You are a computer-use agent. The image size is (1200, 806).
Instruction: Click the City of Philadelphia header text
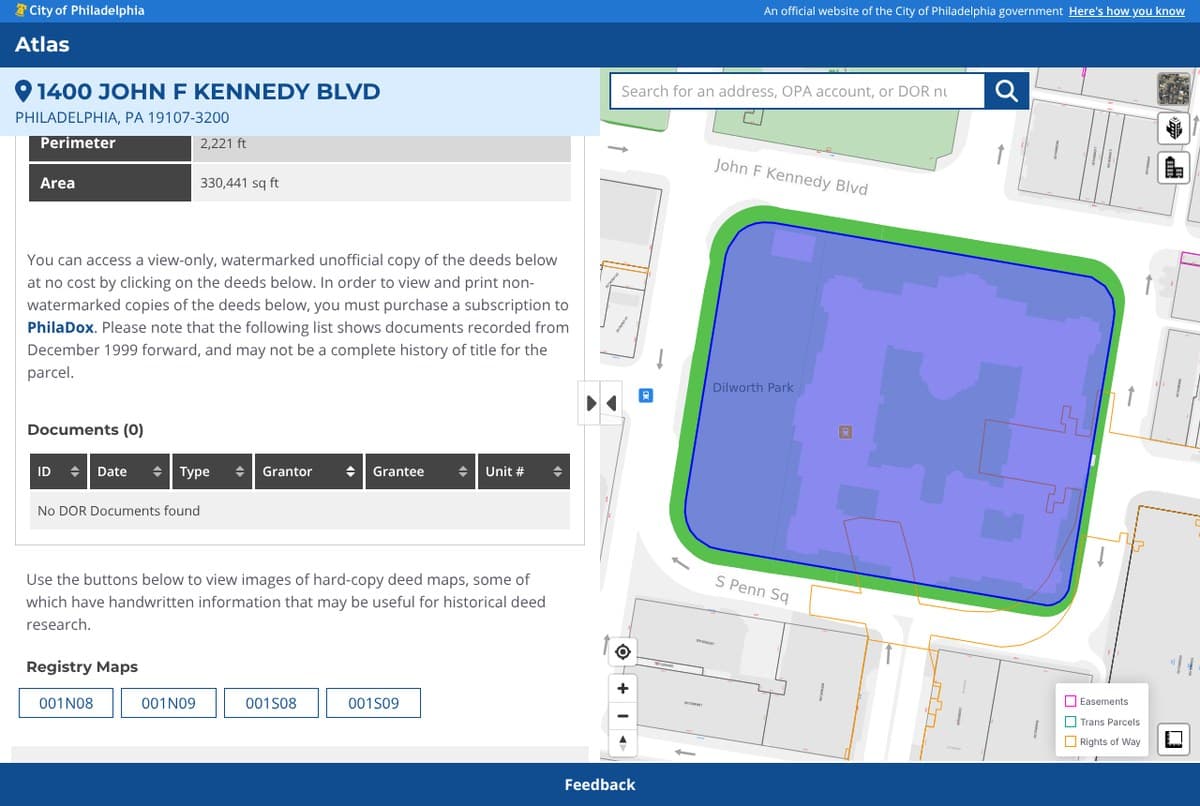pyautogui.click(x=87, y=10)
